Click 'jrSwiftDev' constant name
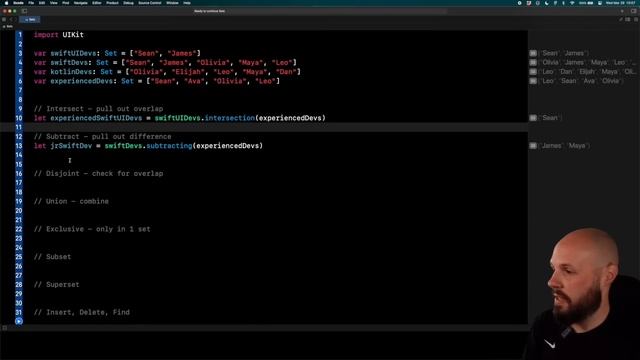The height and width of the screenshot is (360, 640). [71, 146]
